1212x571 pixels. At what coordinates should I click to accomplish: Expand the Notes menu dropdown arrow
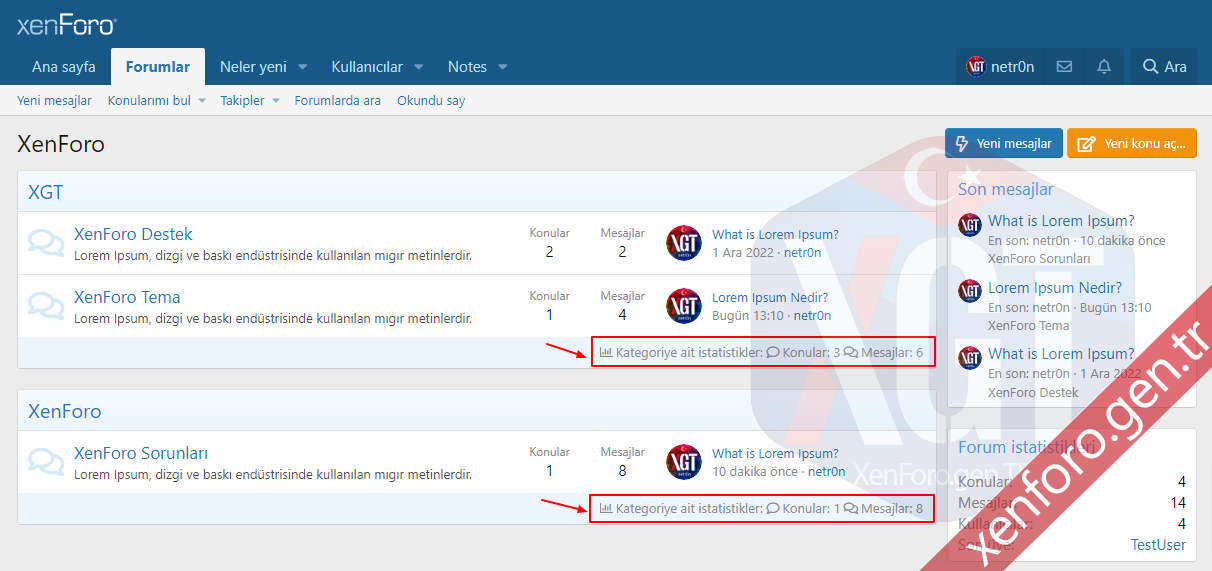[503, 67]
